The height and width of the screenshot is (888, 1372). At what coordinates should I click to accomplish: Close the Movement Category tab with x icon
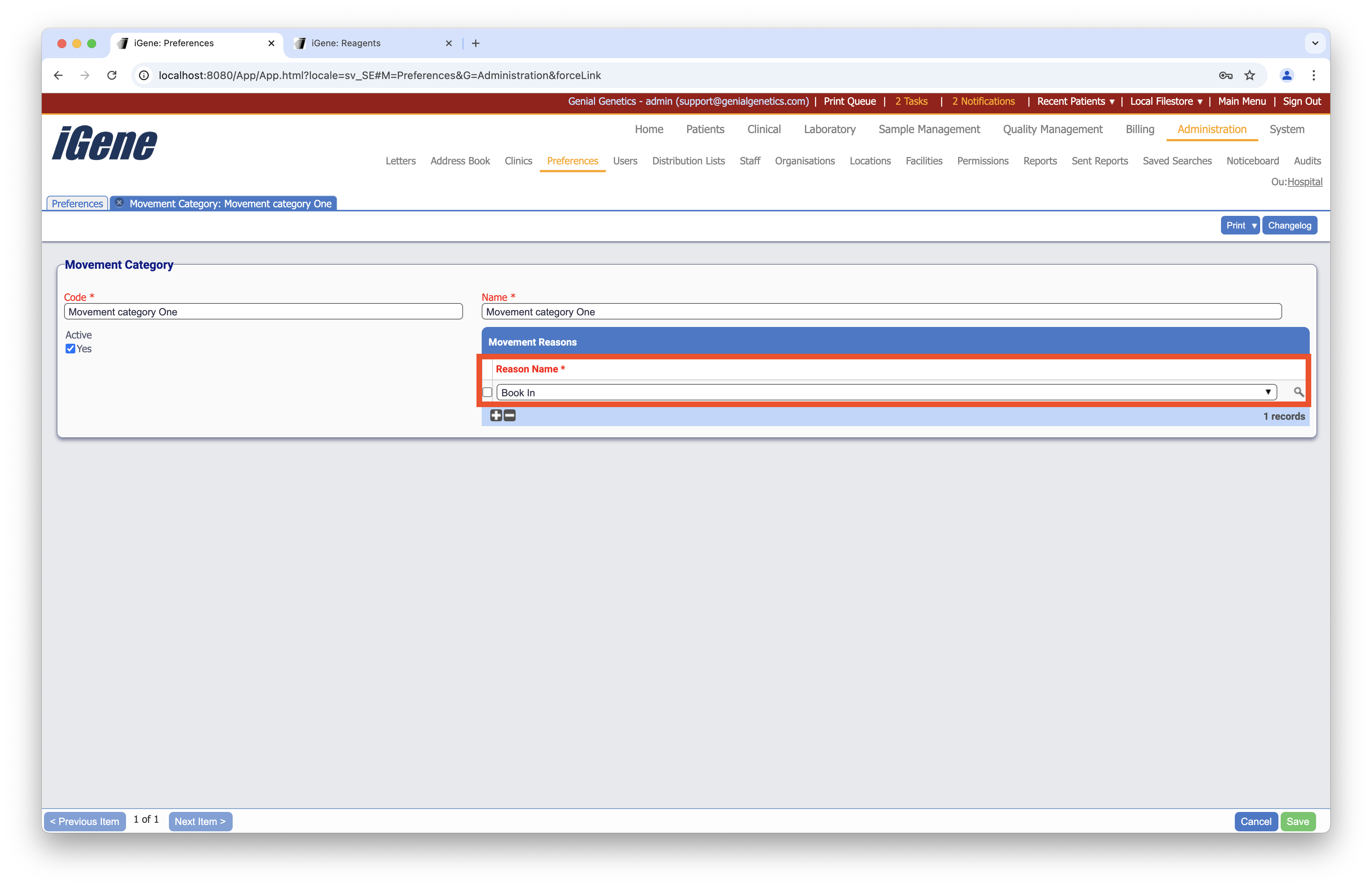(119, 203)
